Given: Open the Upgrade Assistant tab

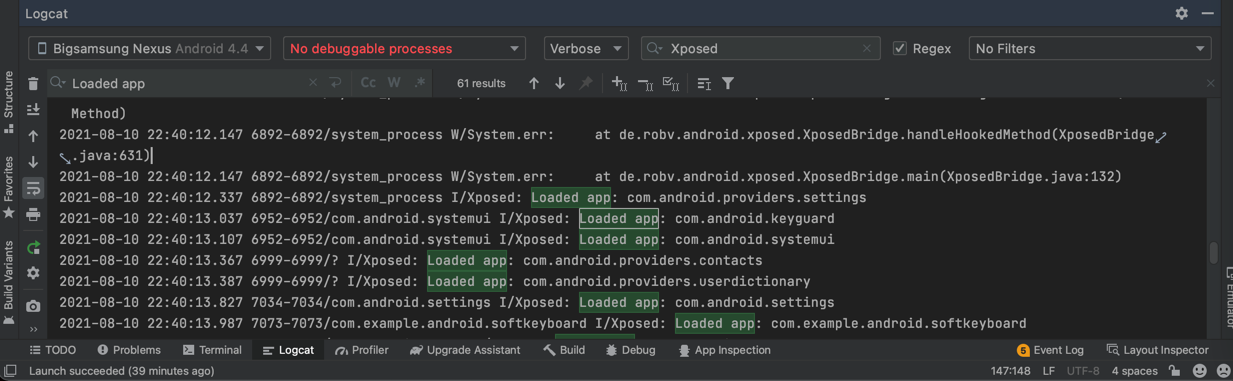Looking at the screenshot, I should tap(465, 350).
